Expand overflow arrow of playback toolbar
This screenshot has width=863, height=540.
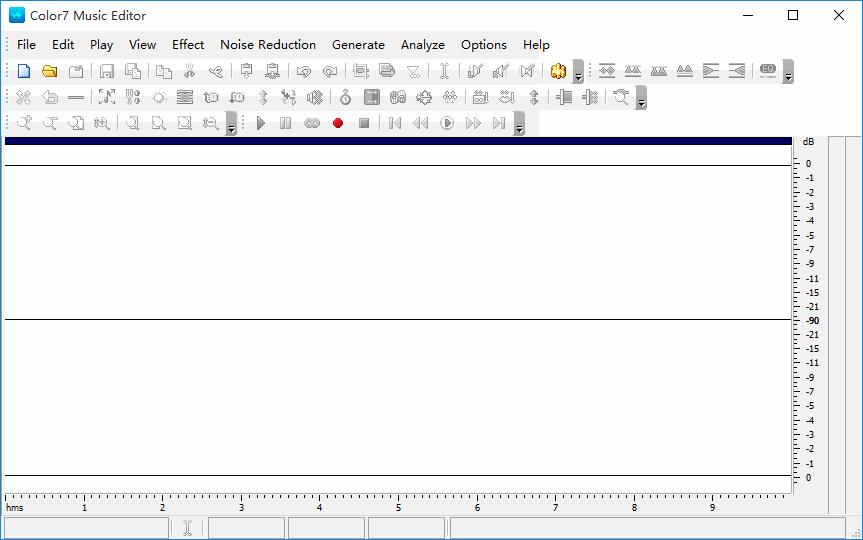tap(519, 123)
